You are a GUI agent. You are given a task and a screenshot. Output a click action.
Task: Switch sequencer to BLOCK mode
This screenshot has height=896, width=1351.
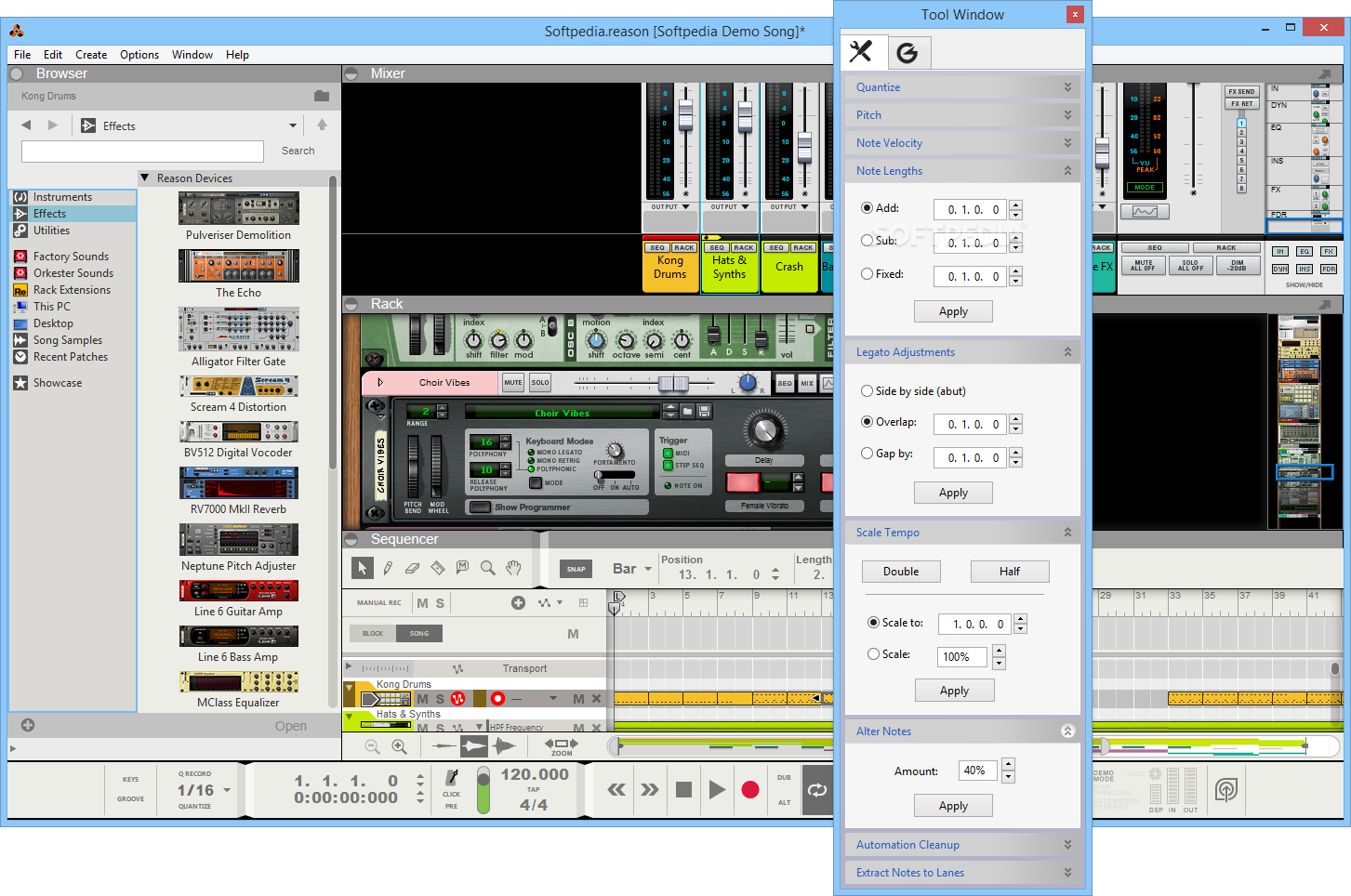point(373,634)
